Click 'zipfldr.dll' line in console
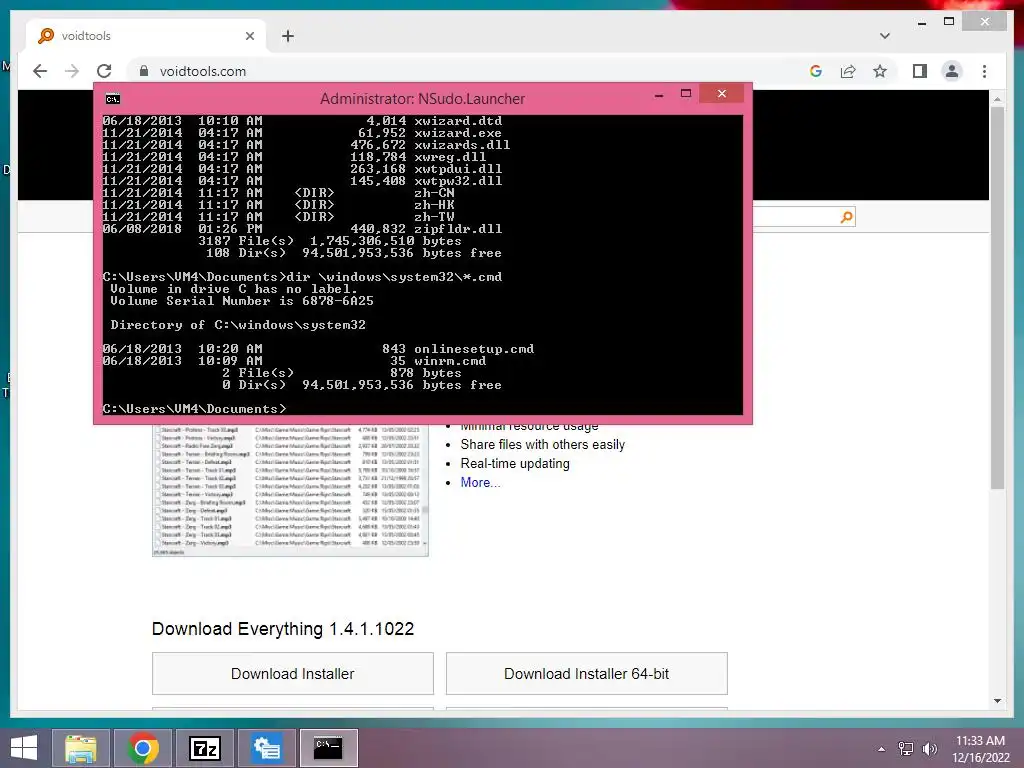Image resolution: width=1024 pixels, height=768 pixels. pos(302,229)
